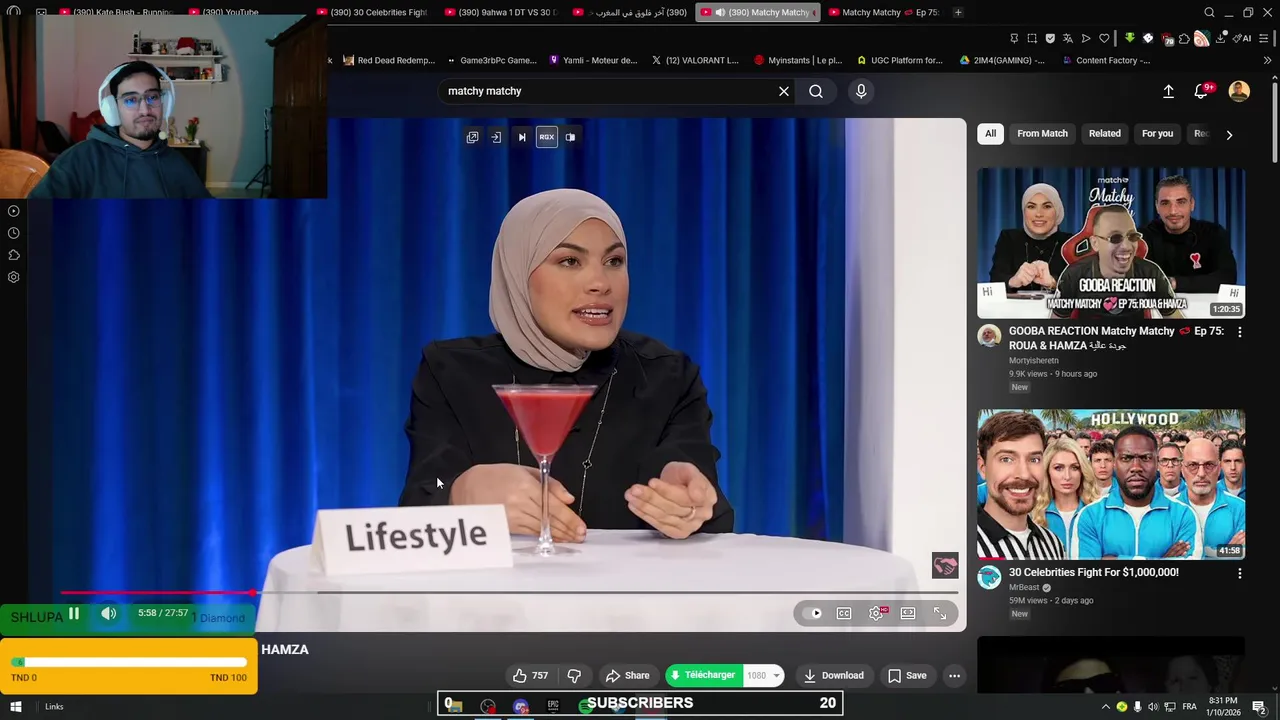Expand the bookmarks overflow chevron

[1267, 60]
